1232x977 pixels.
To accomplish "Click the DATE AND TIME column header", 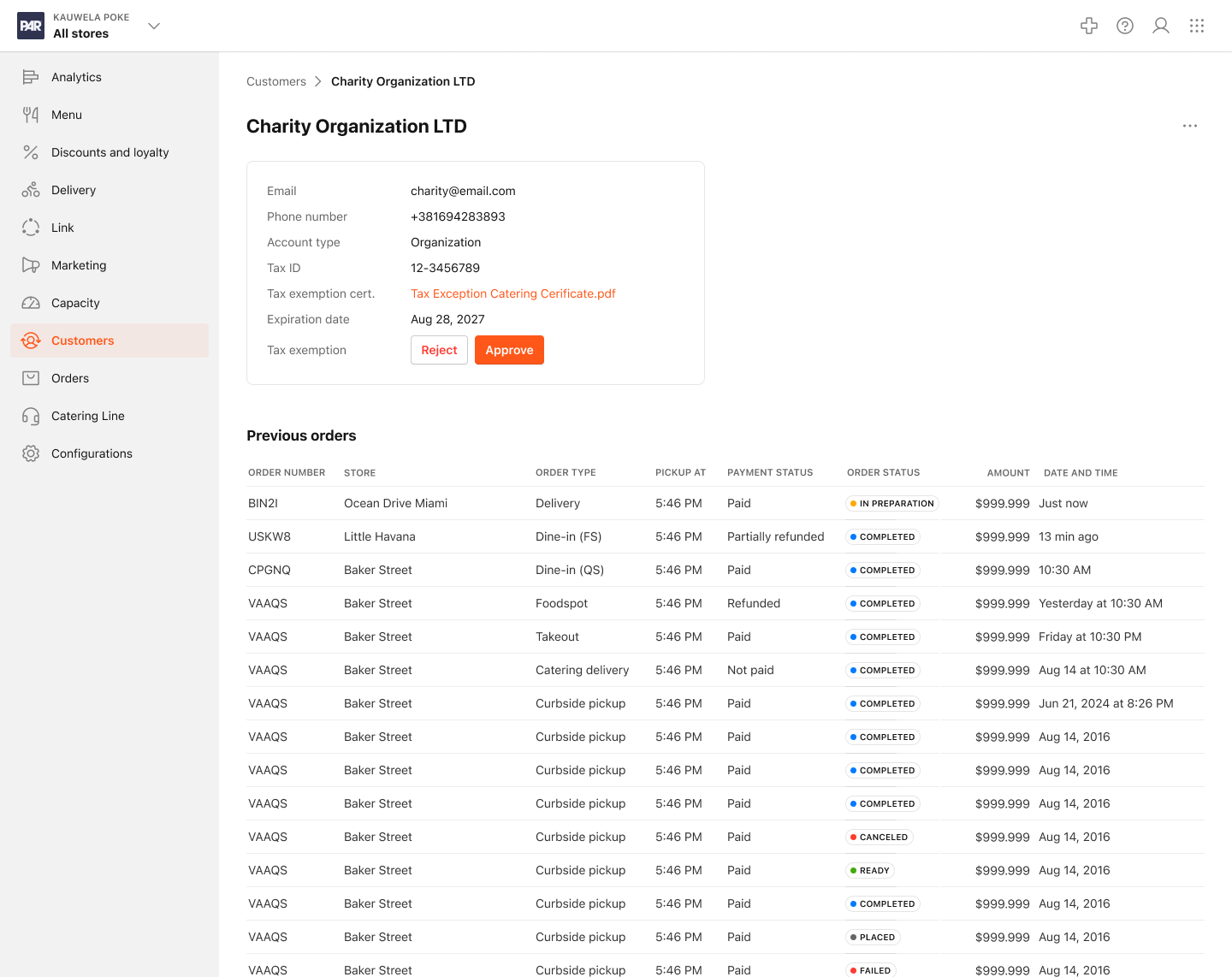I will point(1081,472).
